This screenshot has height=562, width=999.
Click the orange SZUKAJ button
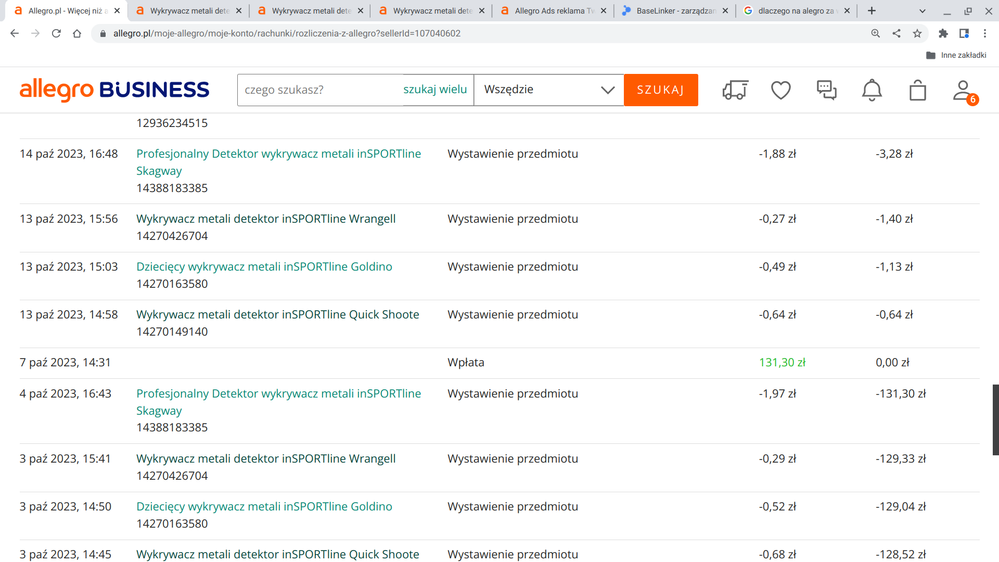point(661,90)
